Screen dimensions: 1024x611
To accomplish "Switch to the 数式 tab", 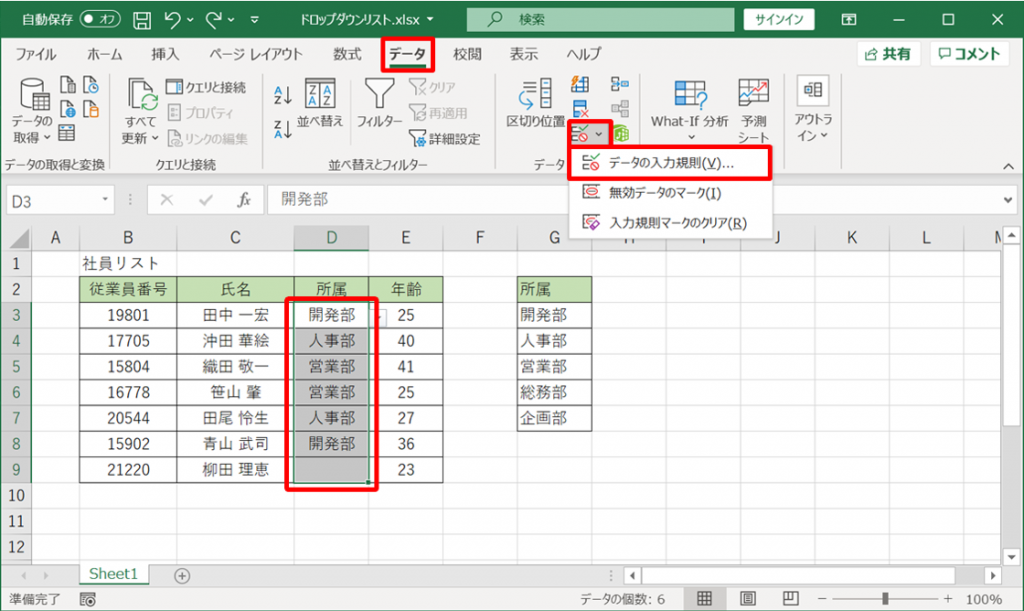I will pyautogui.click(x=347, y=54).
